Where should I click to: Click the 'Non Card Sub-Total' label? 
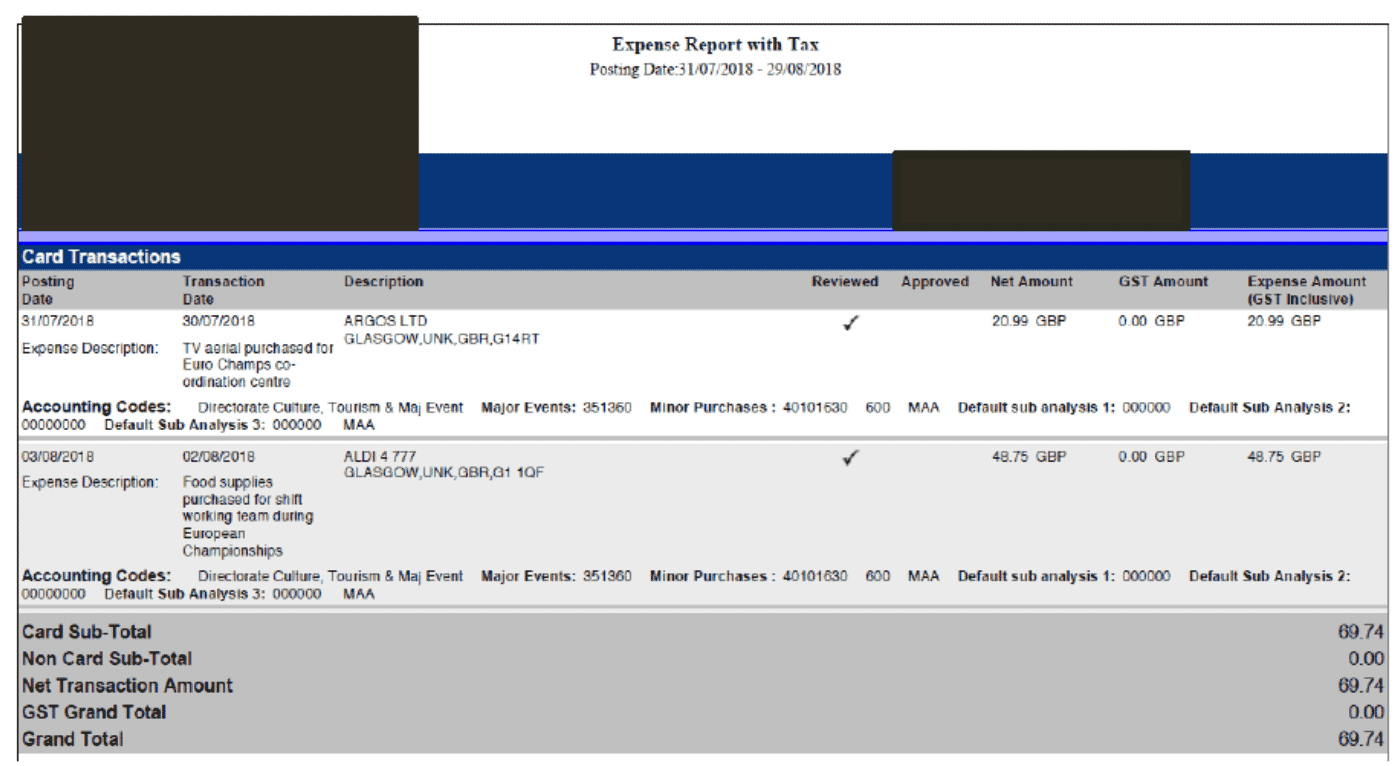[107, 659]
